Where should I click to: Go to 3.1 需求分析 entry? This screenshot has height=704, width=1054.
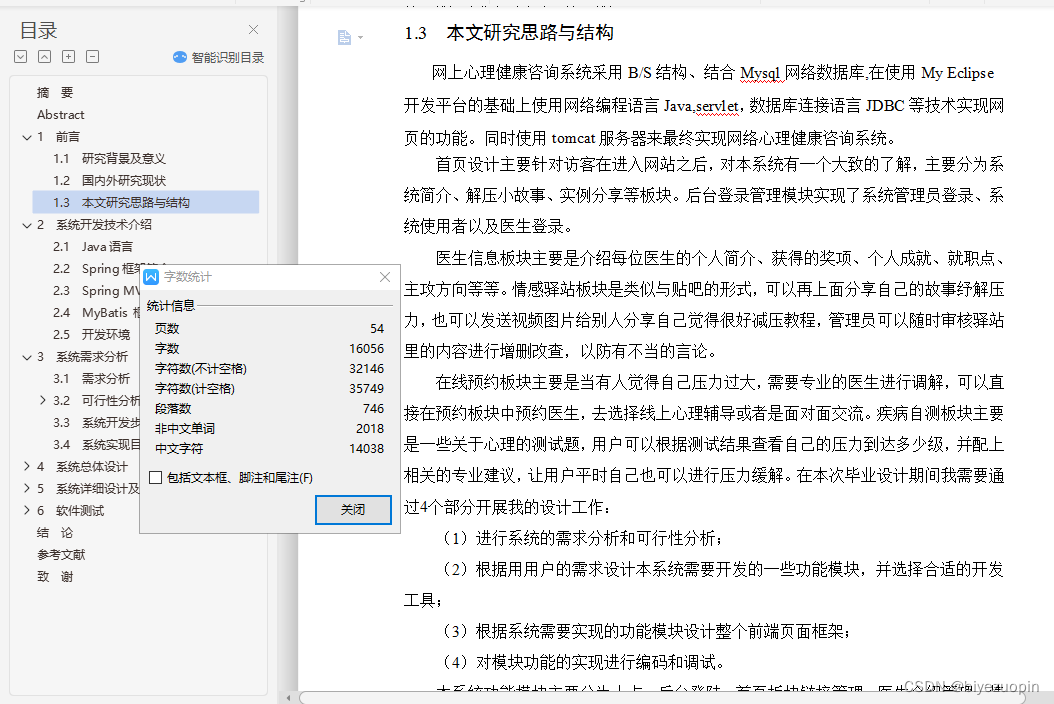pos(91,379)
